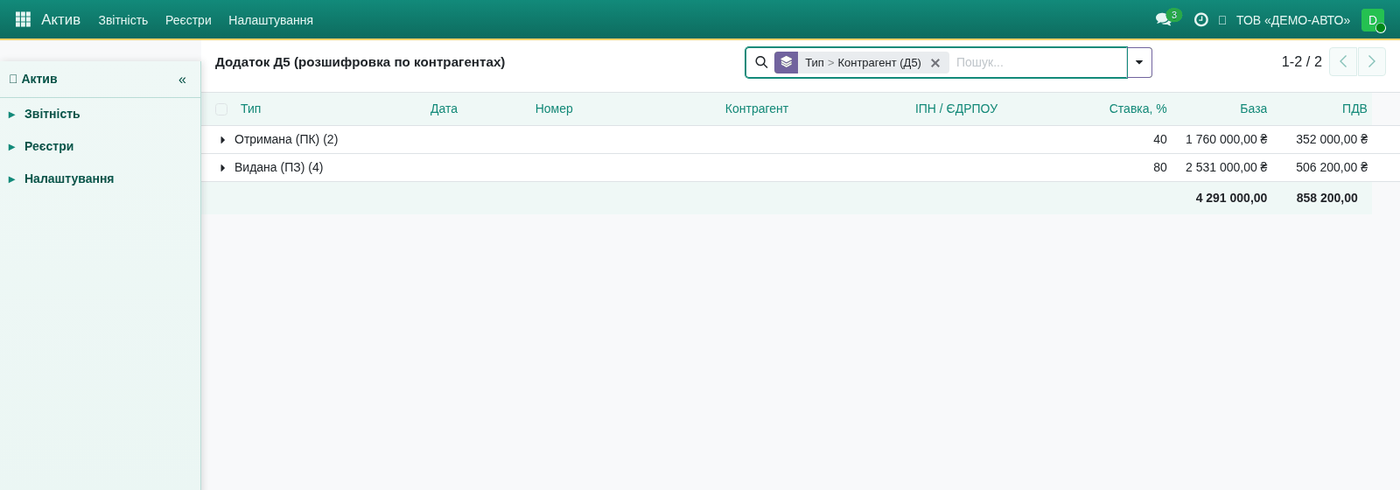The width and height of the screenshot is (1400, 490).
Task: Open the apps grid menu icon
Action: pos(22,19)
